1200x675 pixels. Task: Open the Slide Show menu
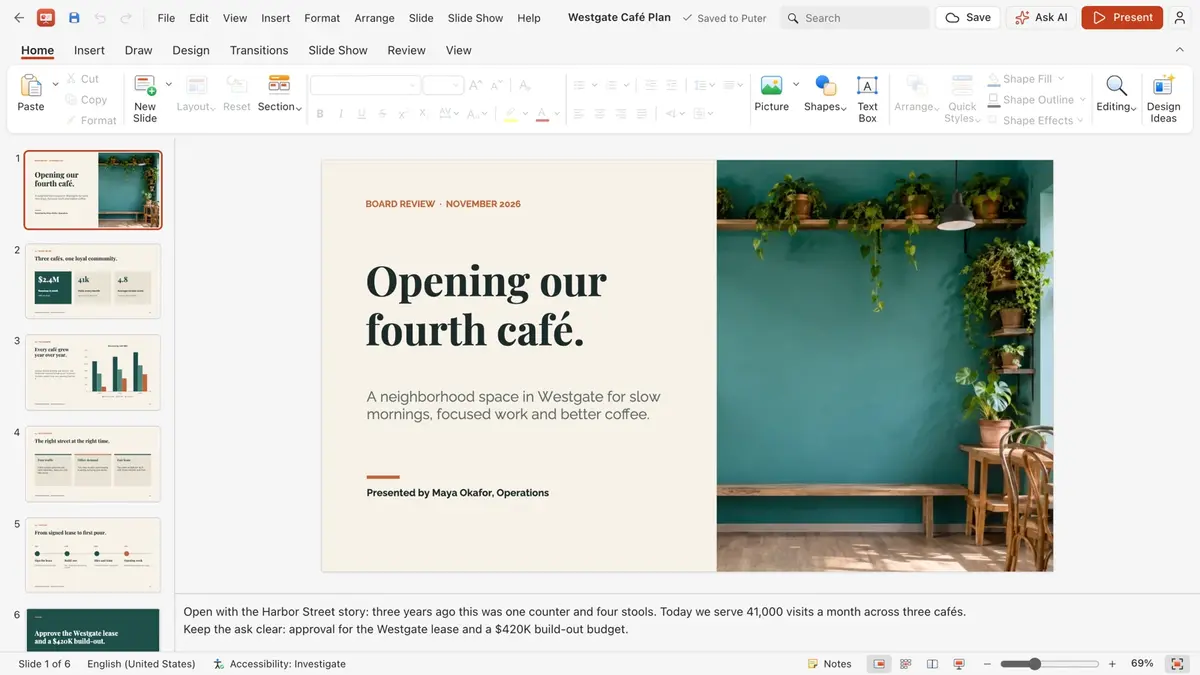click(475, 18)
